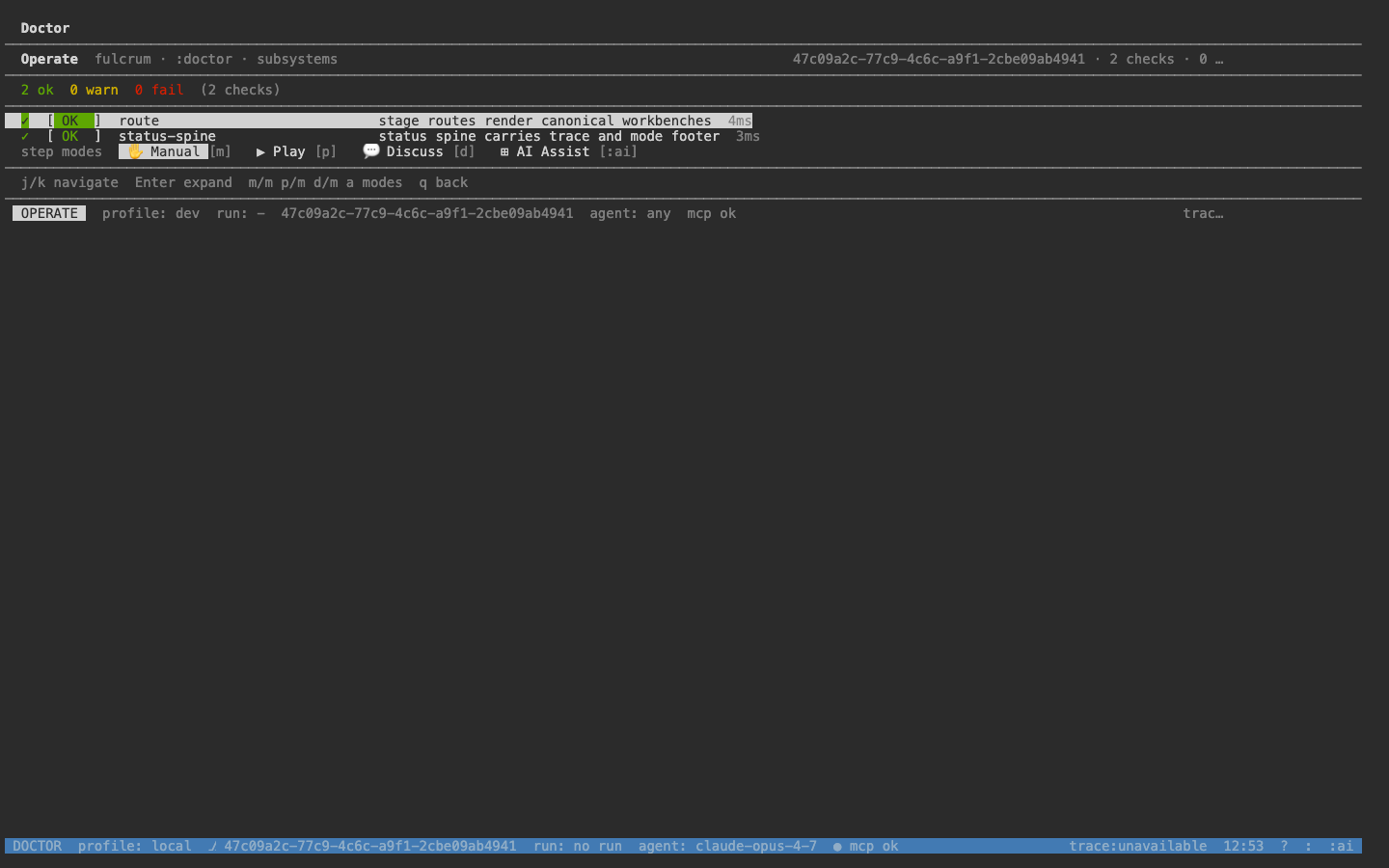Click the 'Enter expand' hint
This screenshot has height=868, width=1389.
[183, 182]
